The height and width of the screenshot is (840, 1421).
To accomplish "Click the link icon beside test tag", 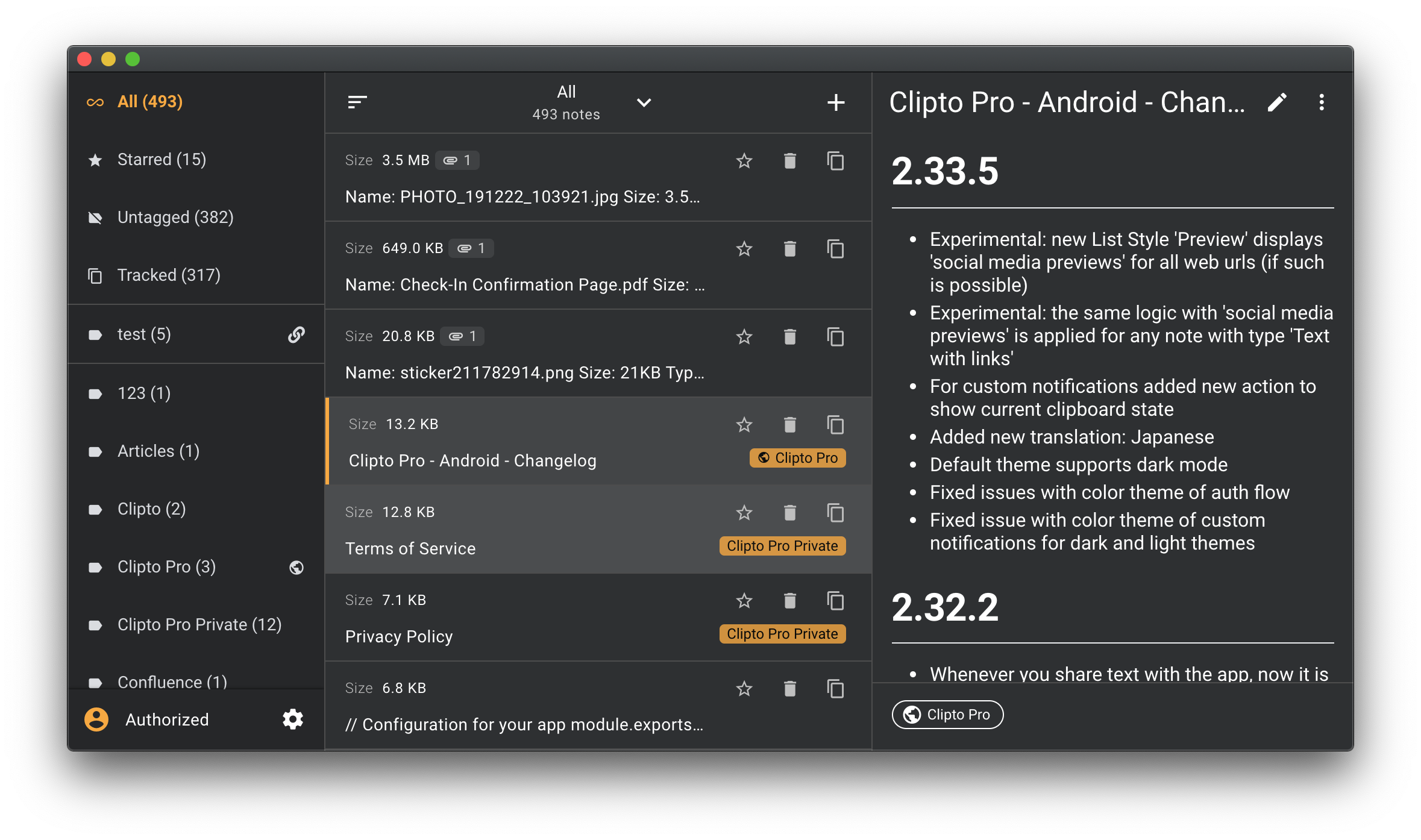I will (296, 334).
